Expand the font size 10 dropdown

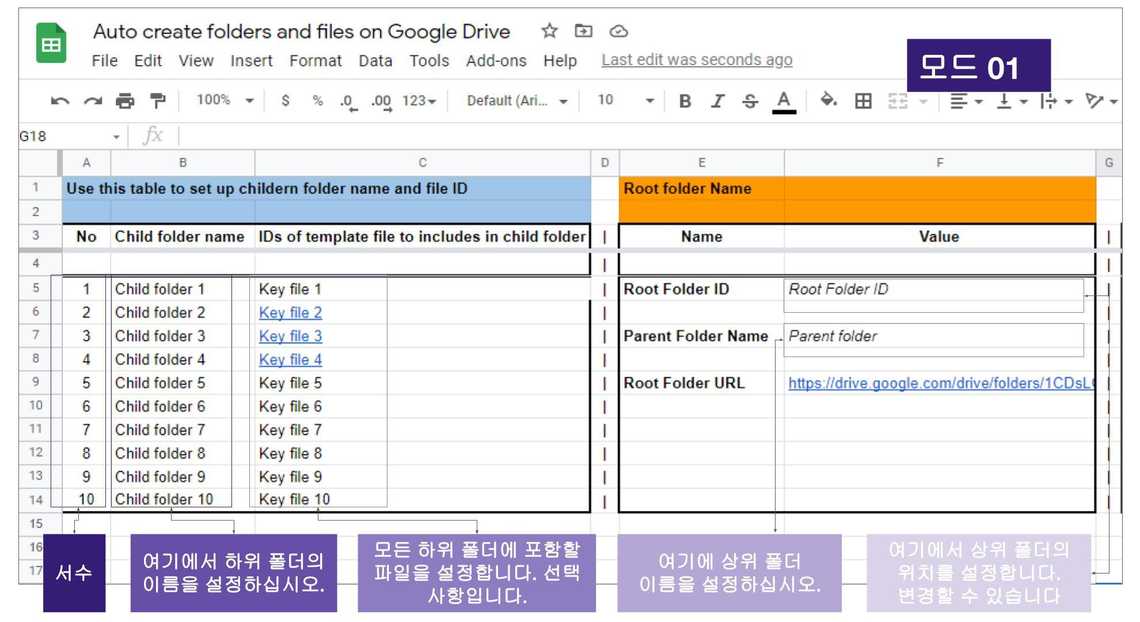pyautogui.click(x=626, y=101)
